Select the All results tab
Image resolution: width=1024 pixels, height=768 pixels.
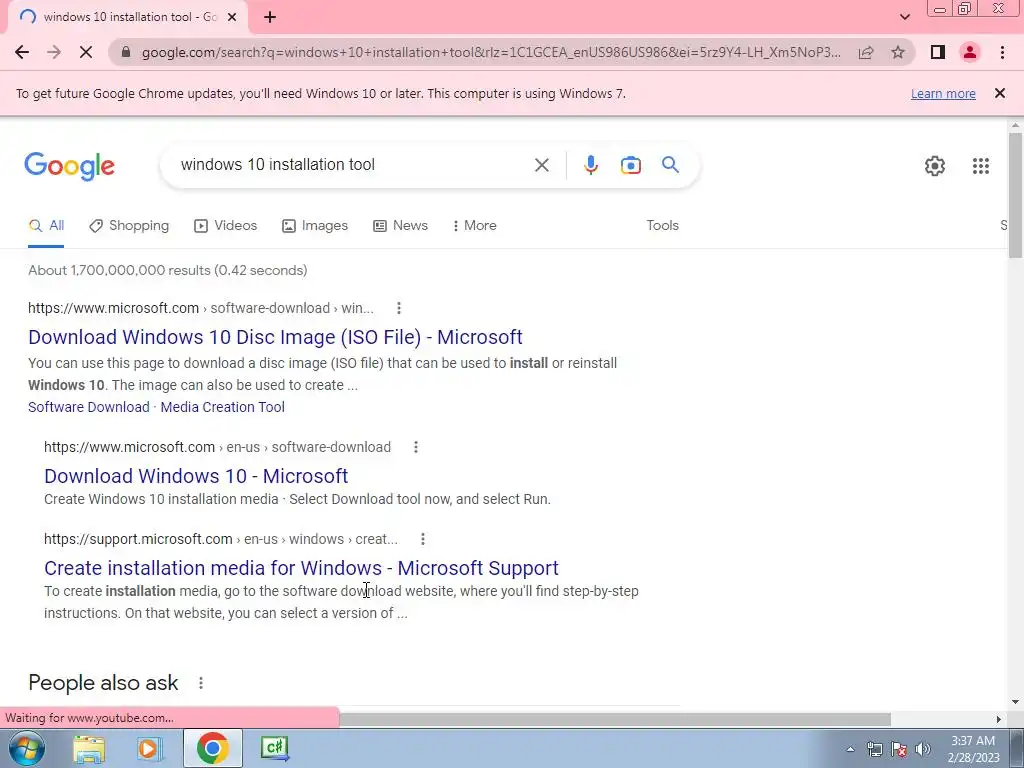pyautogui.click(x=46, y=225)
